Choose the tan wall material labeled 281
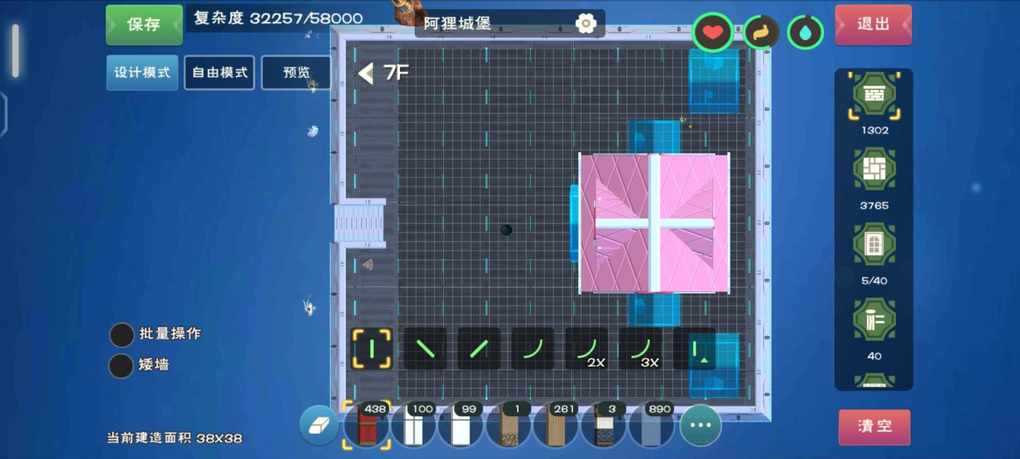 click(x=556, y=426)
